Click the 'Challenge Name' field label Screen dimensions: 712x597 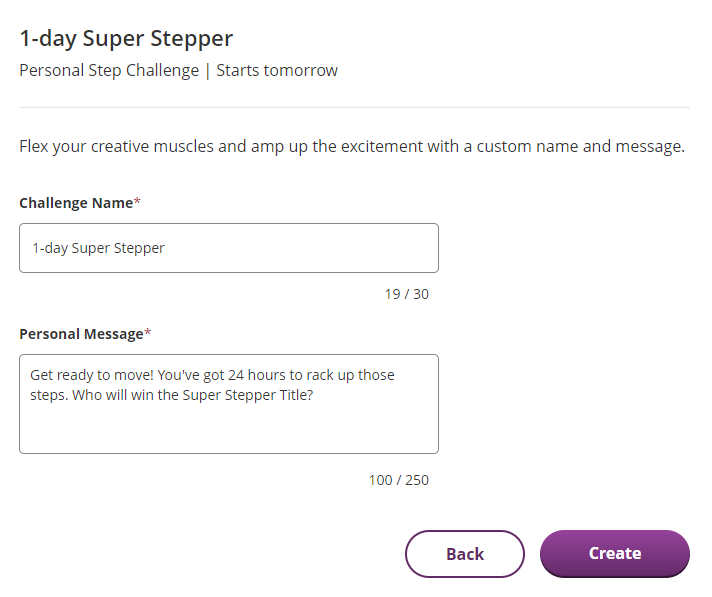tap(76, 203)
